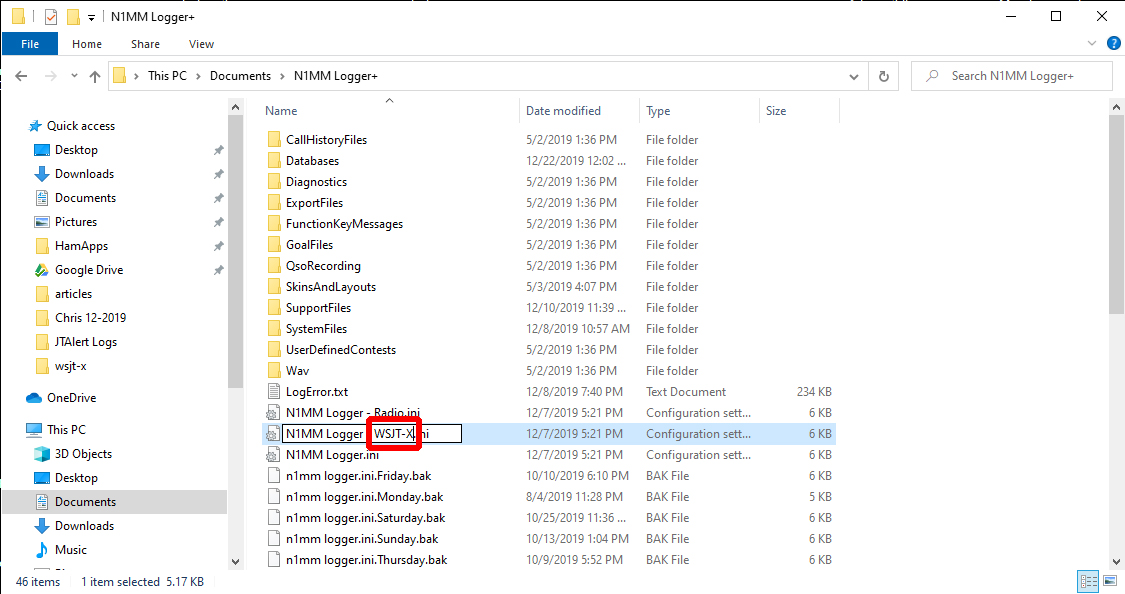This screenshot has width=1125, height=594.
Task: Click the Databases folder icon
Action: [273, 161]
